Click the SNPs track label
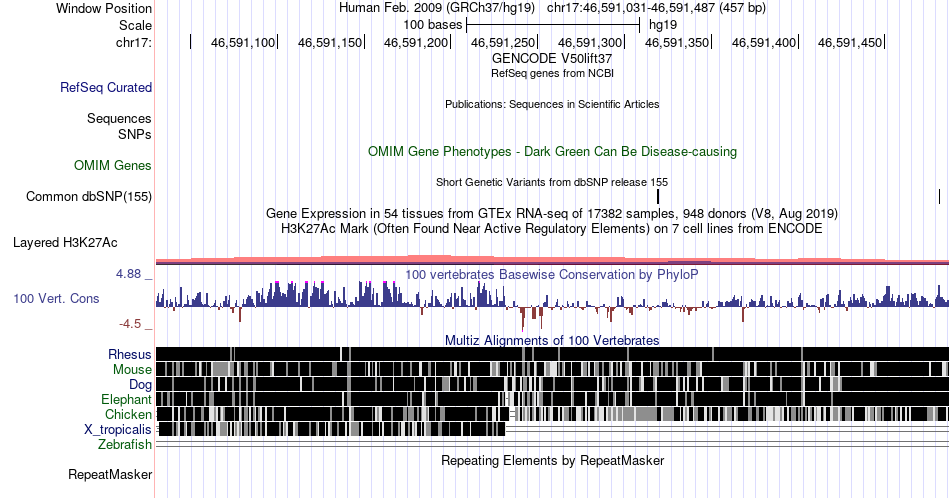950x498 pixels. (135, 134)
